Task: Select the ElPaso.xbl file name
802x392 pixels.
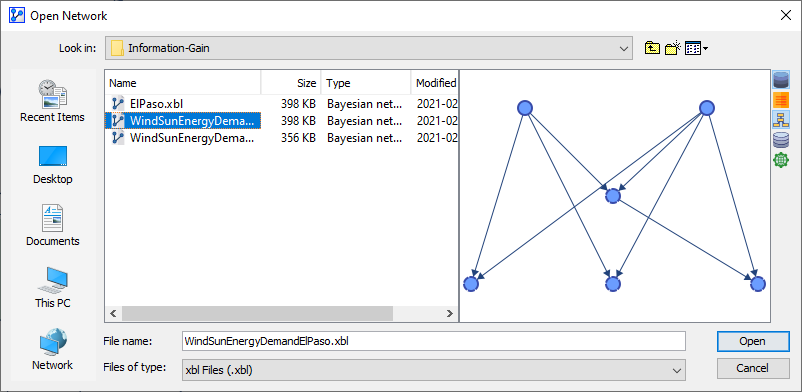Action: pyautogui.click(x=157, y=104)
